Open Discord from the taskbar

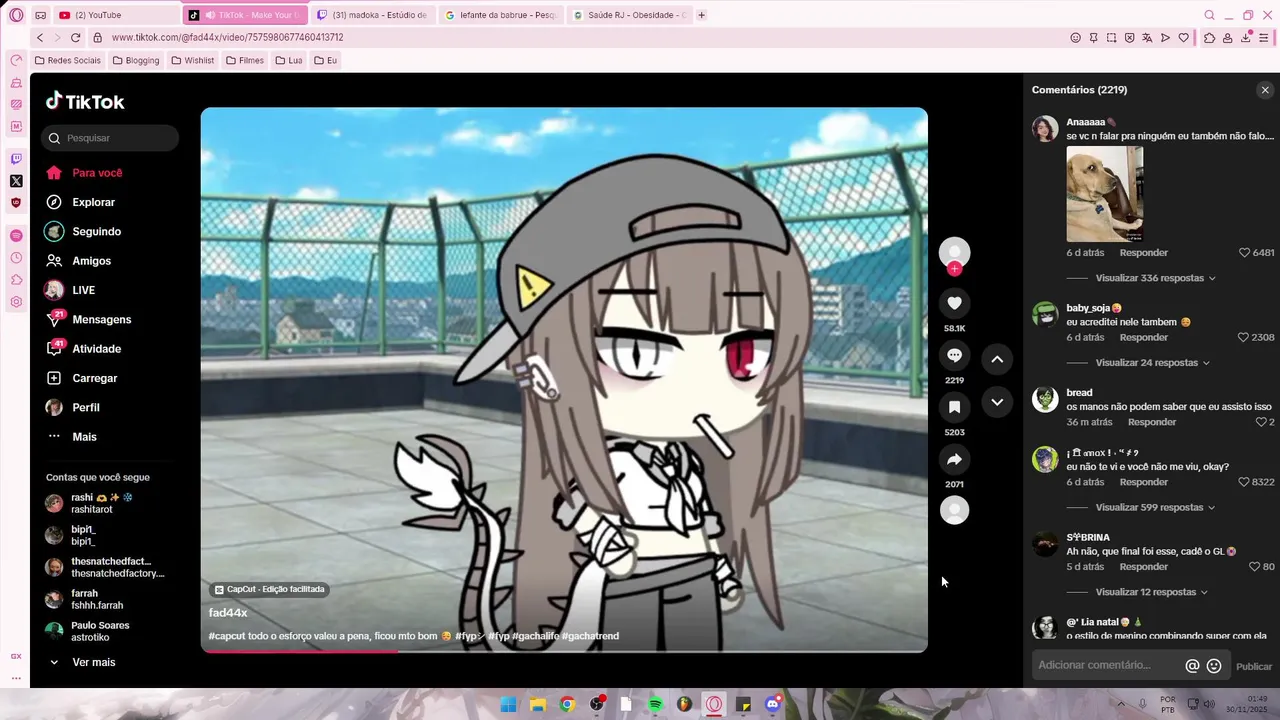pos(772,704)
